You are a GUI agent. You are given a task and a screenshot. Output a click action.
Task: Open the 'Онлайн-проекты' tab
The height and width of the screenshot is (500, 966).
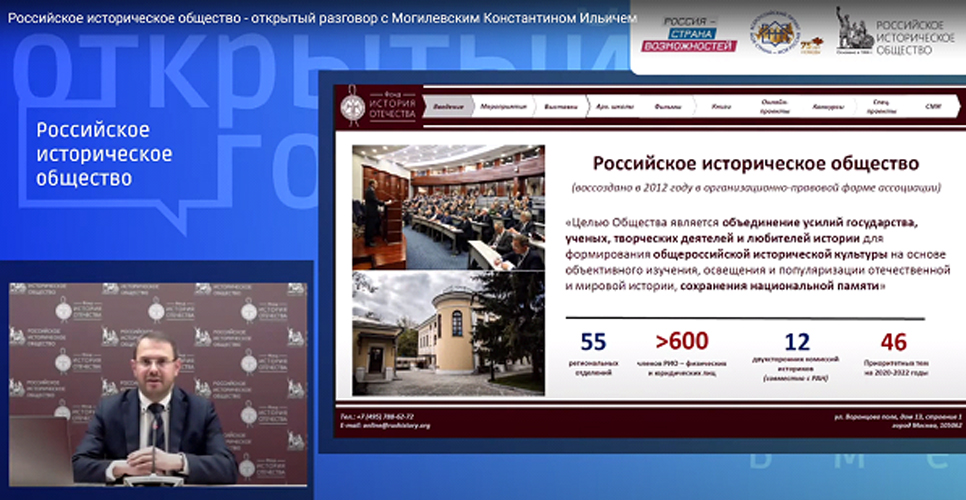tap(774, 107)
